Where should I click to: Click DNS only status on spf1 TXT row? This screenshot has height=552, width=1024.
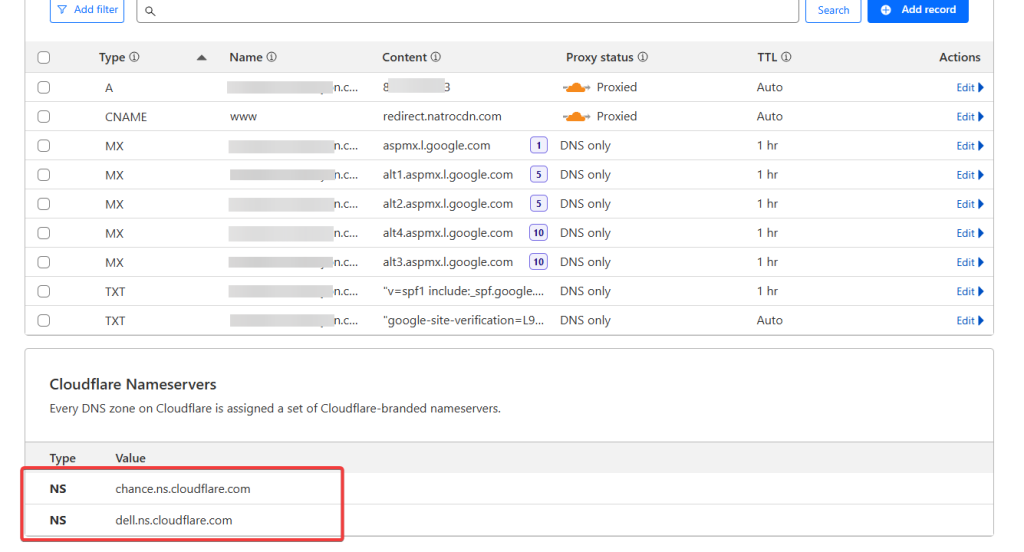[x=585, y=291]
